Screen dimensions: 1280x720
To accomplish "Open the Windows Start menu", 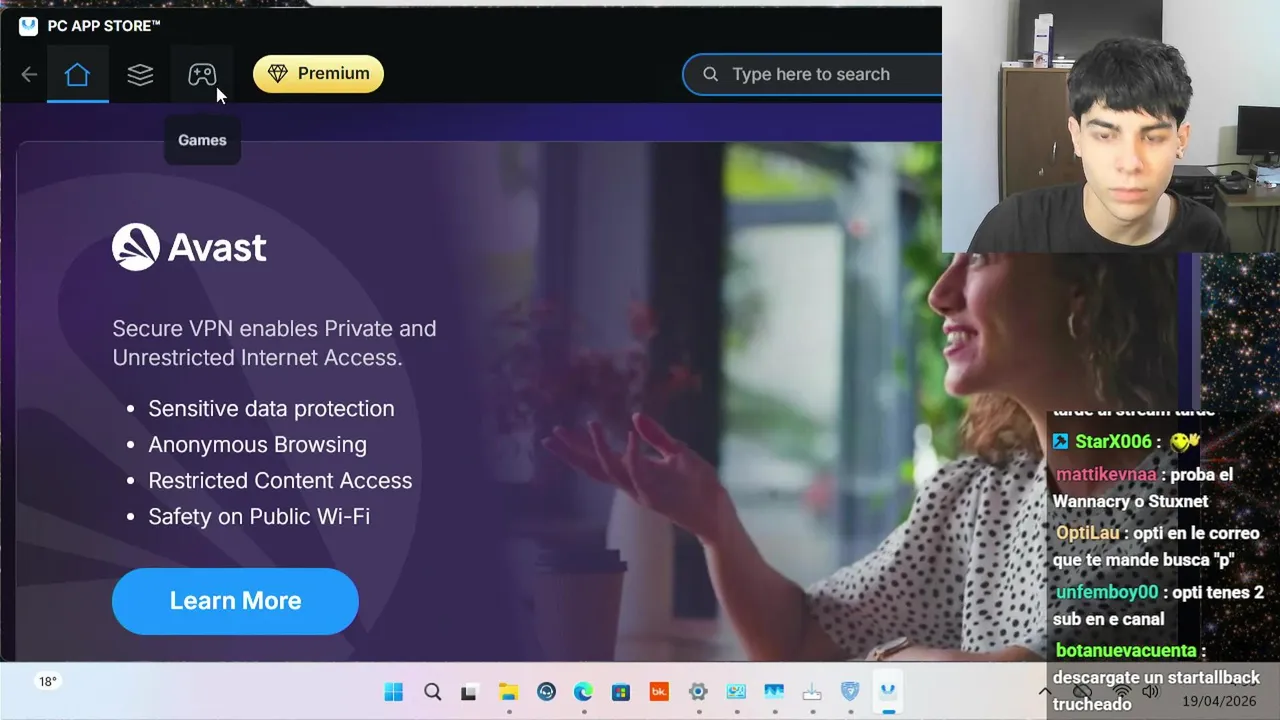I will 394,692.
